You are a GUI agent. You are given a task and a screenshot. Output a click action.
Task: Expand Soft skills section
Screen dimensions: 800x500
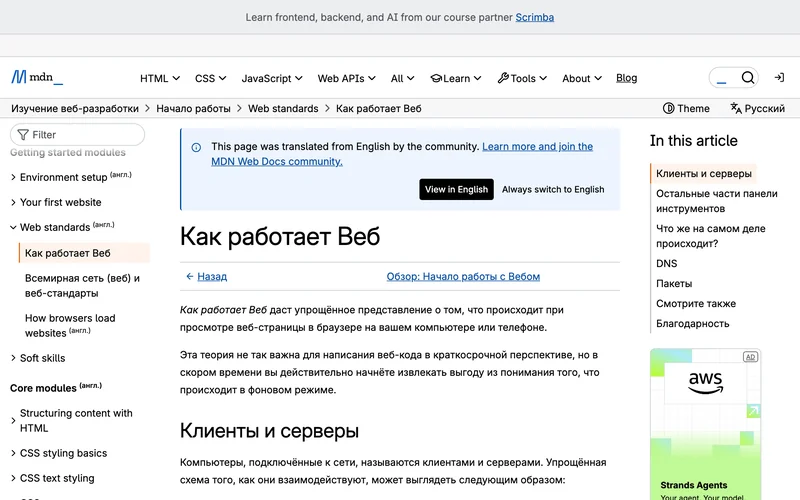point(38,358)
